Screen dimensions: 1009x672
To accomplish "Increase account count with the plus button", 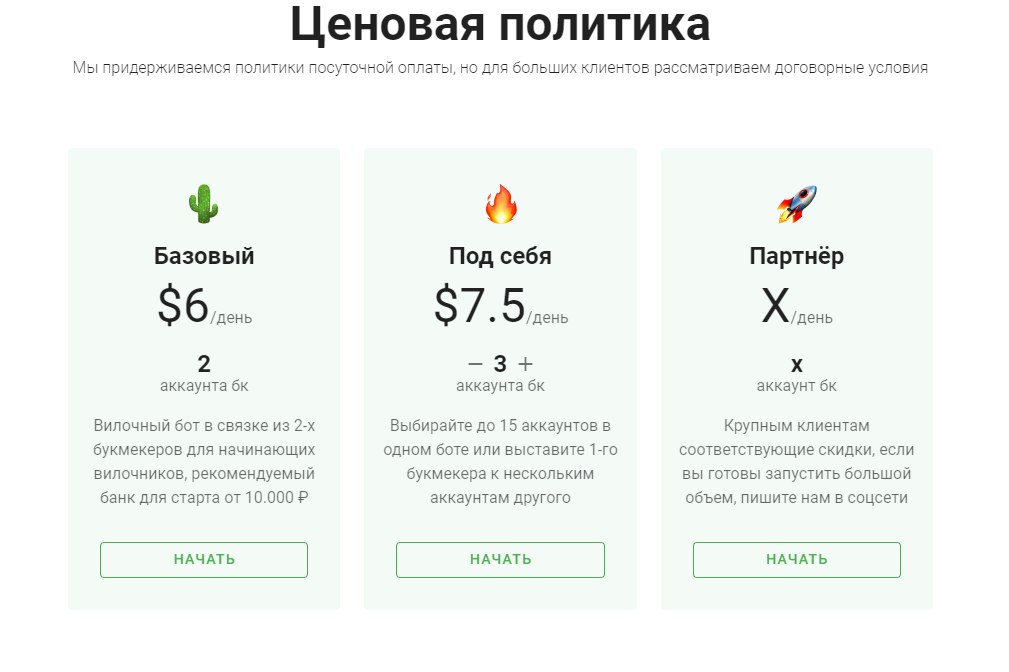I will click(526, 364).
